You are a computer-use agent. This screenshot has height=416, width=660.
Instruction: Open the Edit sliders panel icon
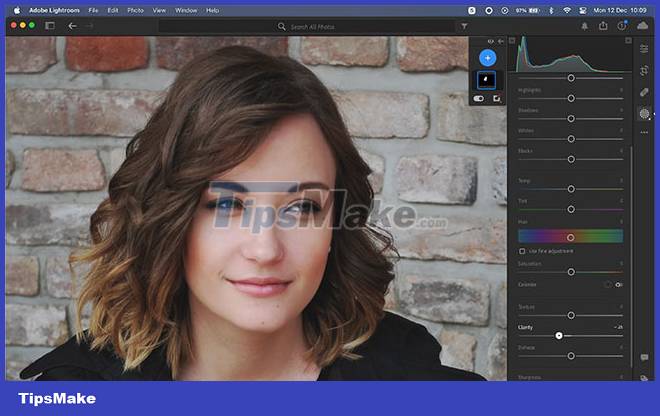[644, 49]
